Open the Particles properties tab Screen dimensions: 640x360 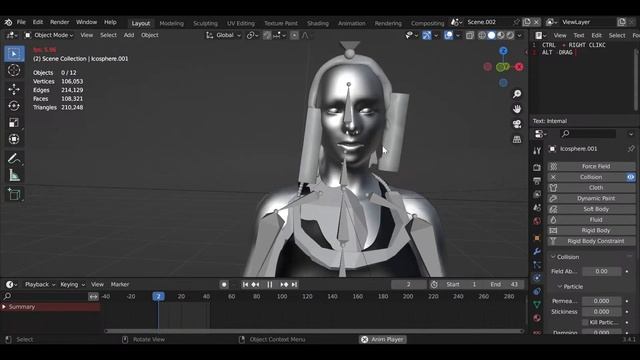pyautogui.click(x=537, y=265)
